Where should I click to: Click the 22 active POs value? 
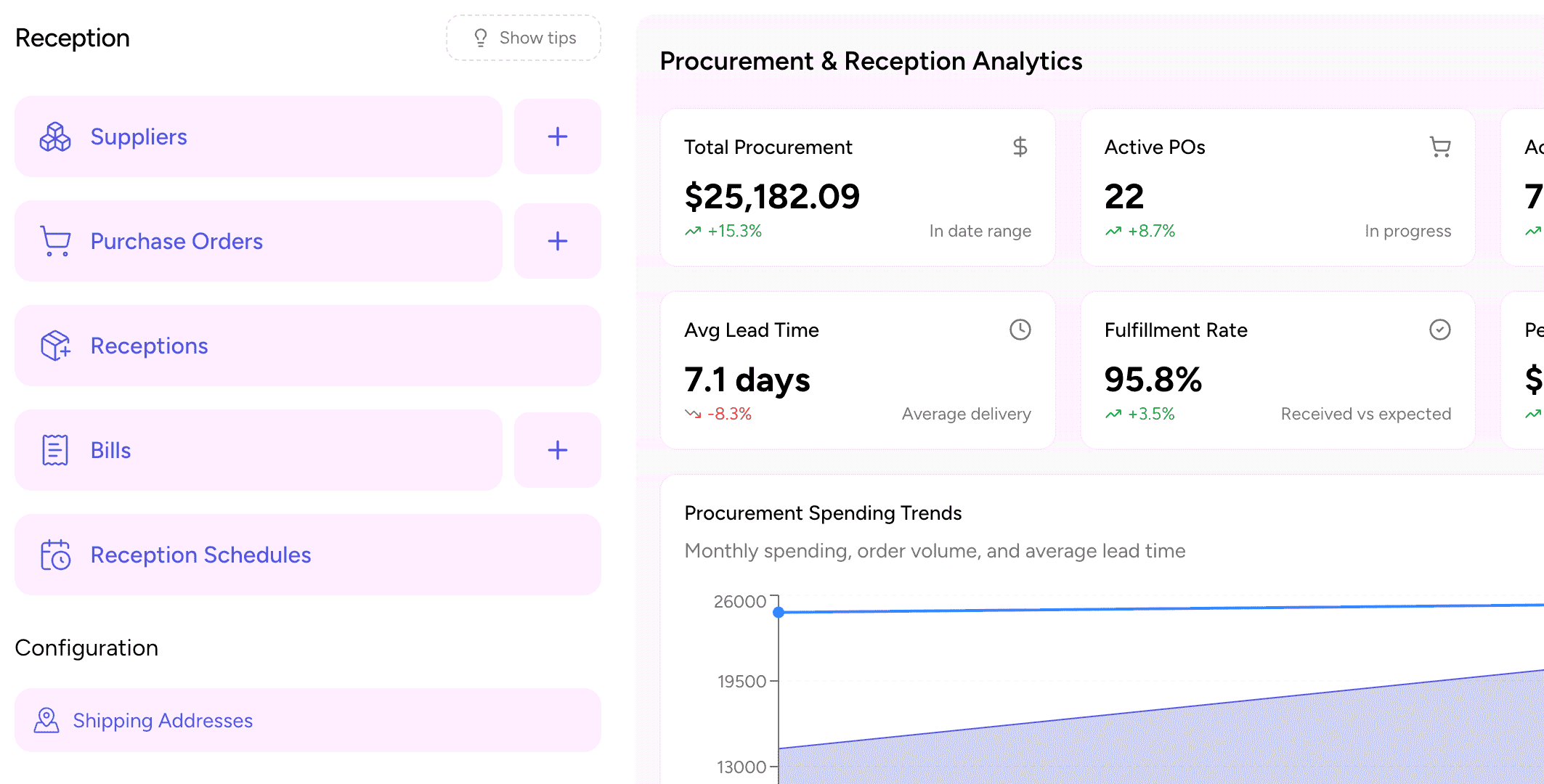(1124, 197)
